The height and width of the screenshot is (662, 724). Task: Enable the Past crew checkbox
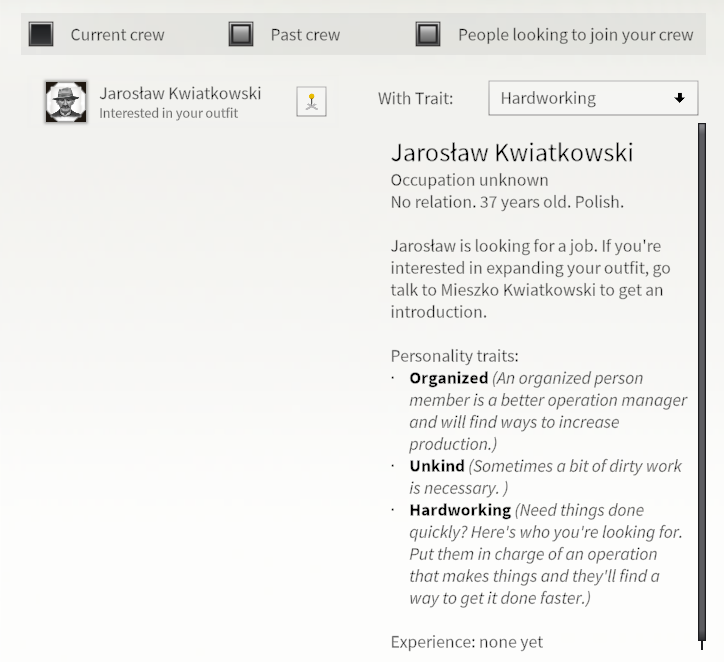pos(241,34)
